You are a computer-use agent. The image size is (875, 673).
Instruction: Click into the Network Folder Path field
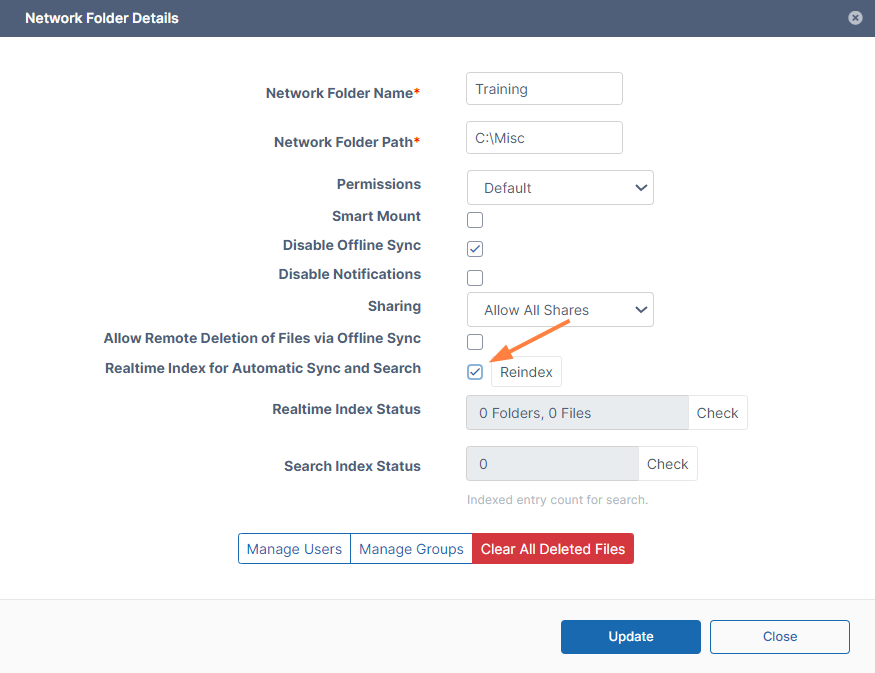click(x=544, y=138)
